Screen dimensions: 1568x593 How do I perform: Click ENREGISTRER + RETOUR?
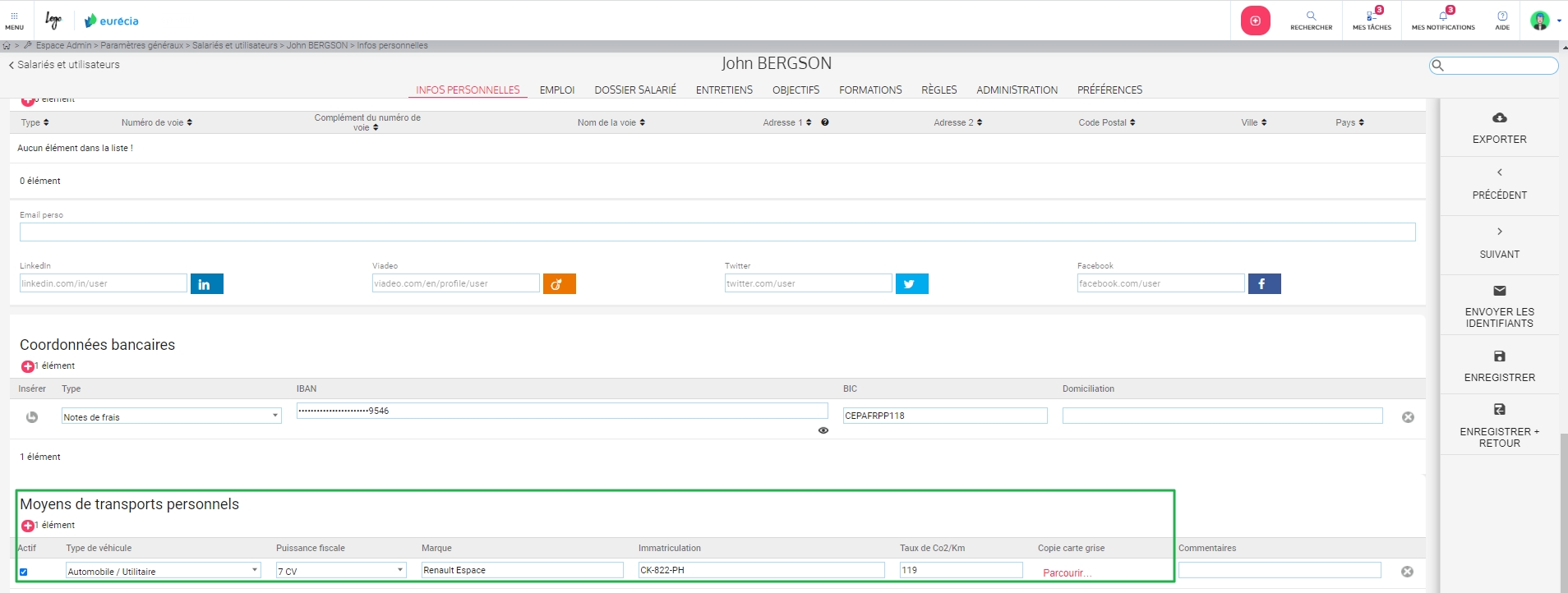1500,425
